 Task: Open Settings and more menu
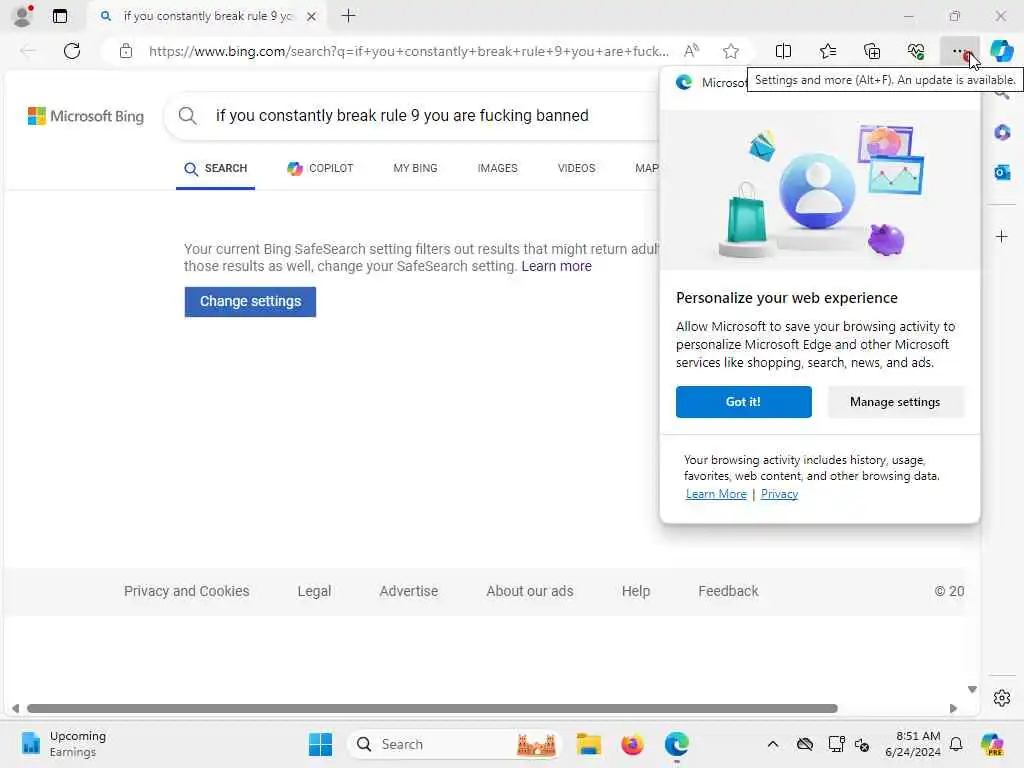[959, 51]
